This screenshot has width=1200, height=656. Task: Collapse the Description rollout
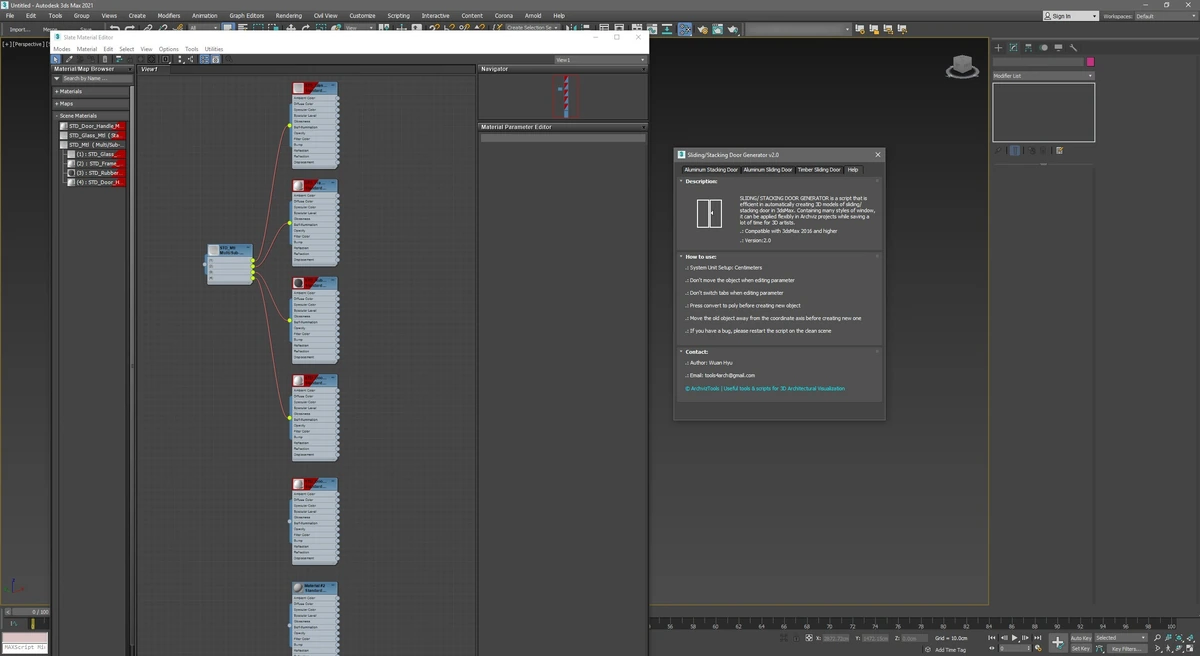pos(701,181)
